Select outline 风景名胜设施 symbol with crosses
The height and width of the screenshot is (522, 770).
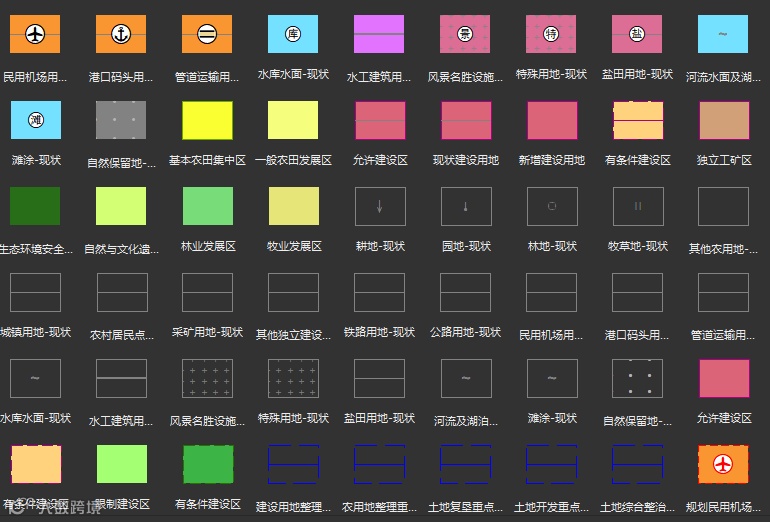point(207,378)
